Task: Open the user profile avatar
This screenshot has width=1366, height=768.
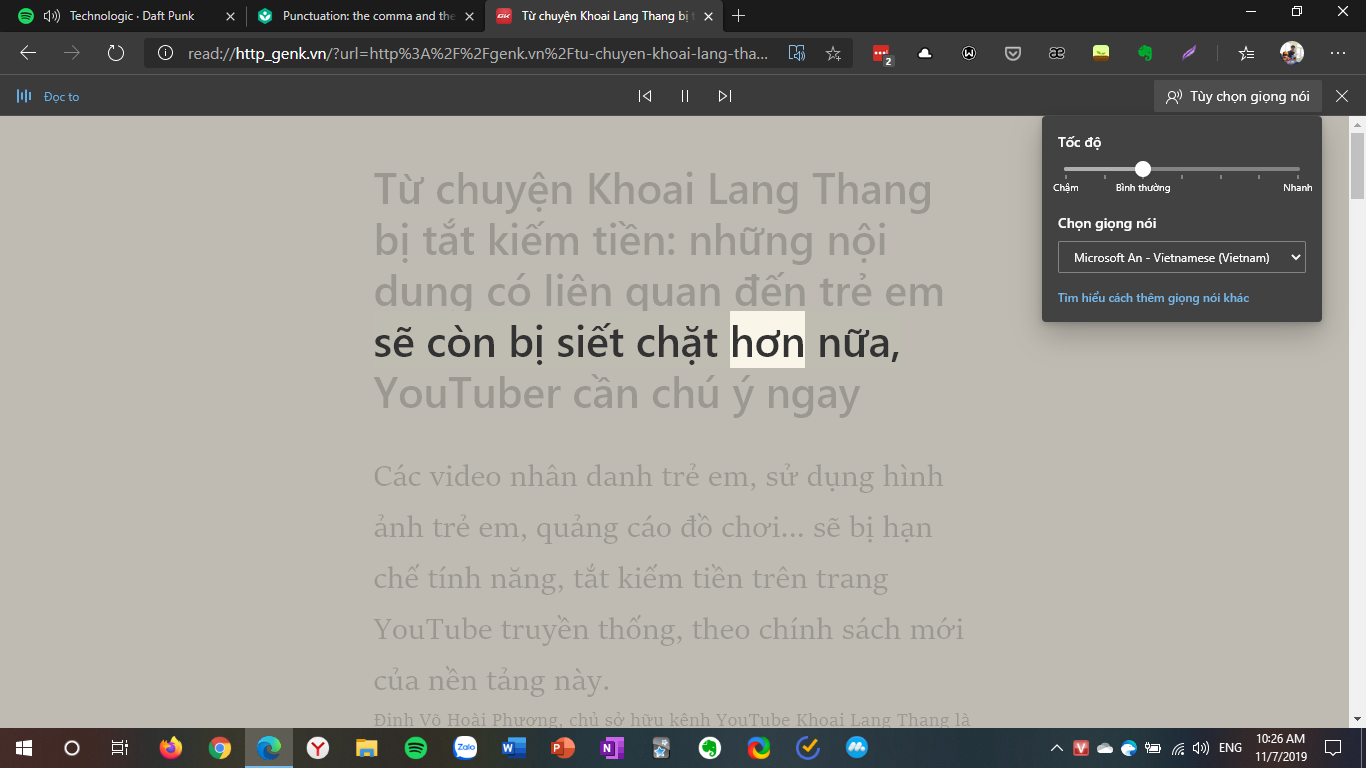Action: [1292, 53]
